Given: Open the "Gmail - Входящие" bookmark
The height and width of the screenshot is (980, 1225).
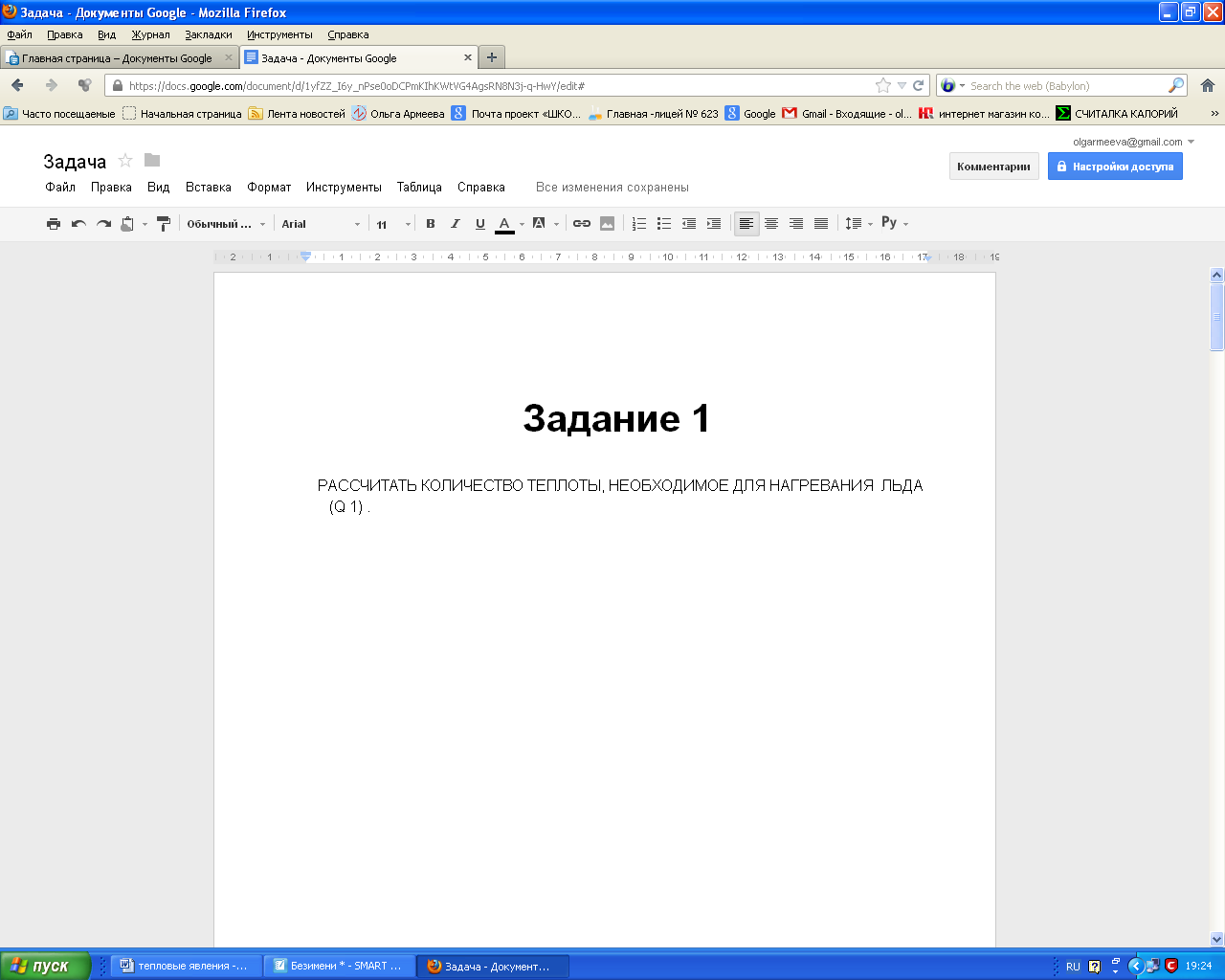Looking at the screenshot, I should click(847, 114).
